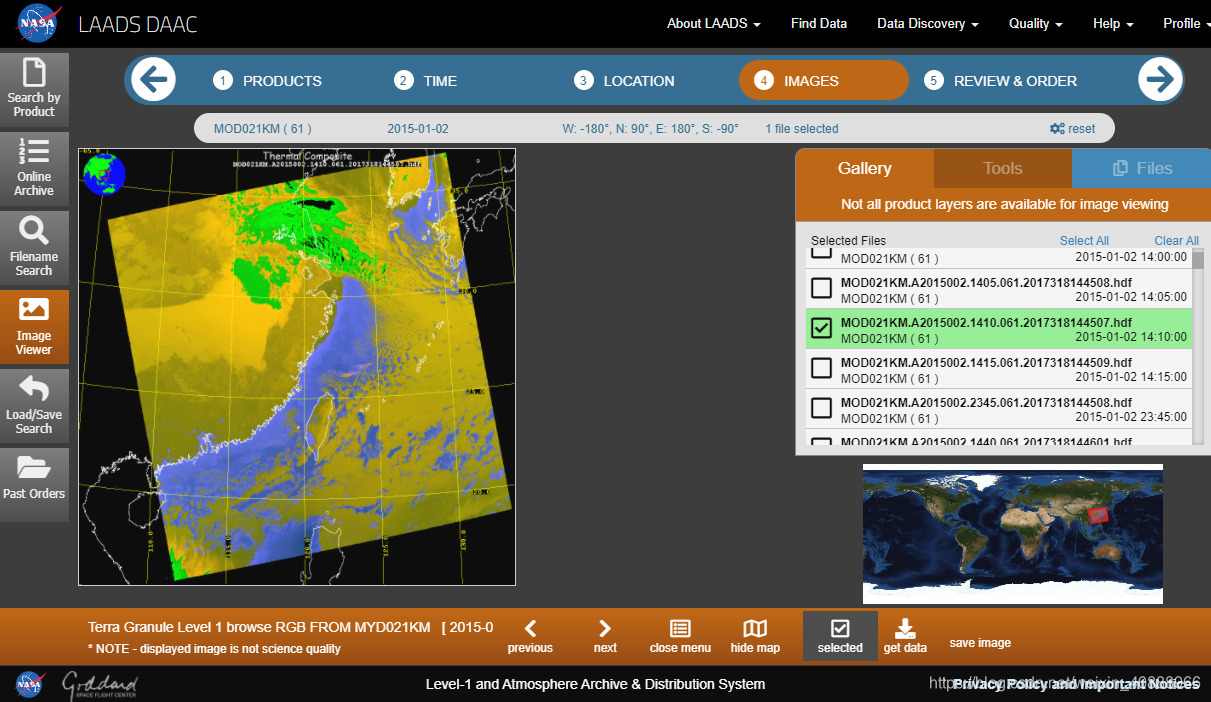
Task: Click the Thermal Composite browse image
Action: pos(297,367)
